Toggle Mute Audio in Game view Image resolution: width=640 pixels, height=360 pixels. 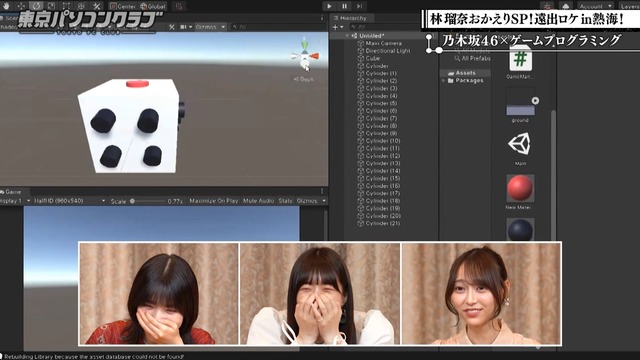(258, 201)
